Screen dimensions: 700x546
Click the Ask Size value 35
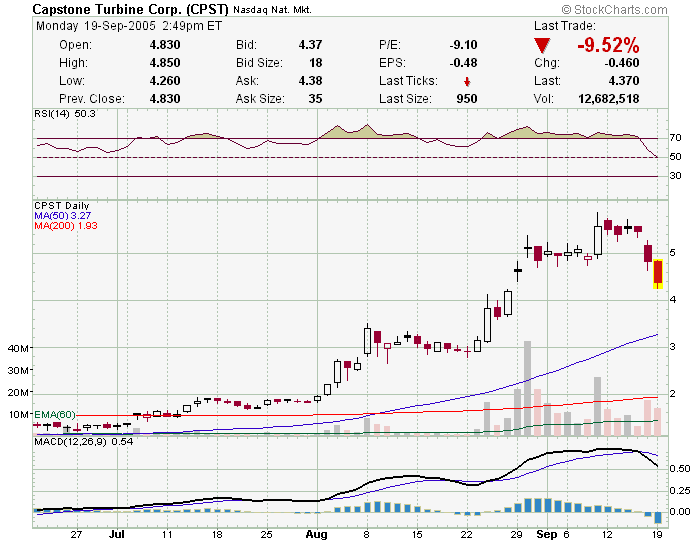point(315,99)
